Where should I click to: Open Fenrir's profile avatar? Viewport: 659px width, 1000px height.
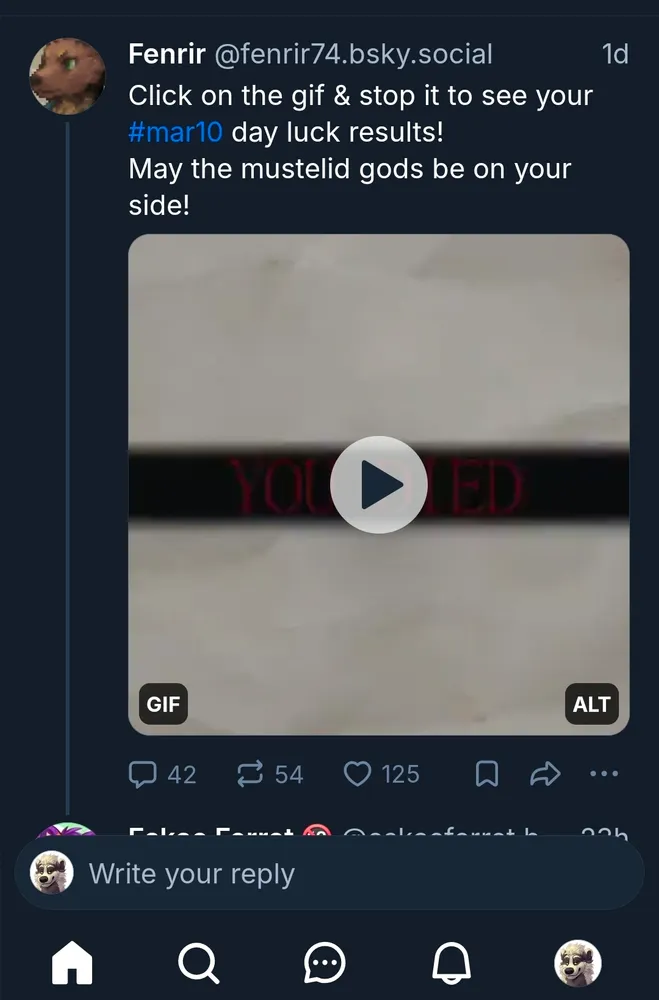coord(67,77)
